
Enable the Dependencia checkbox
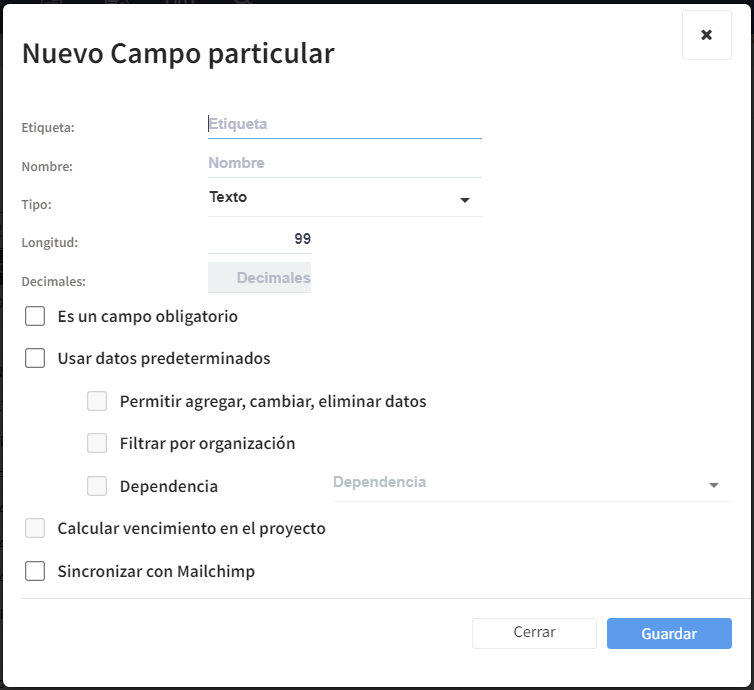[x=97, y=487]
